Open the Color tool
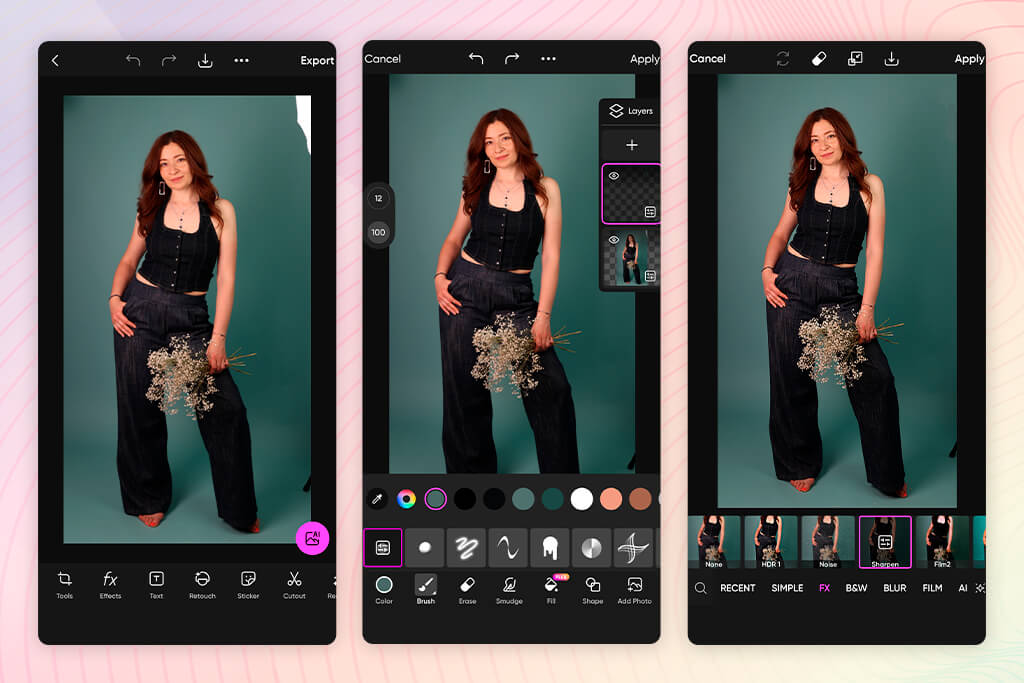The image size is (1024, 683). (x=384, y=590)
